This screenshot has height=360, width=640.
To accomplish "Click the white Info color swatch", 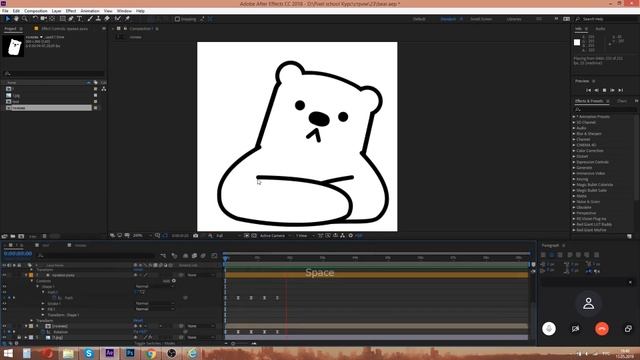I will click(577, 42).
